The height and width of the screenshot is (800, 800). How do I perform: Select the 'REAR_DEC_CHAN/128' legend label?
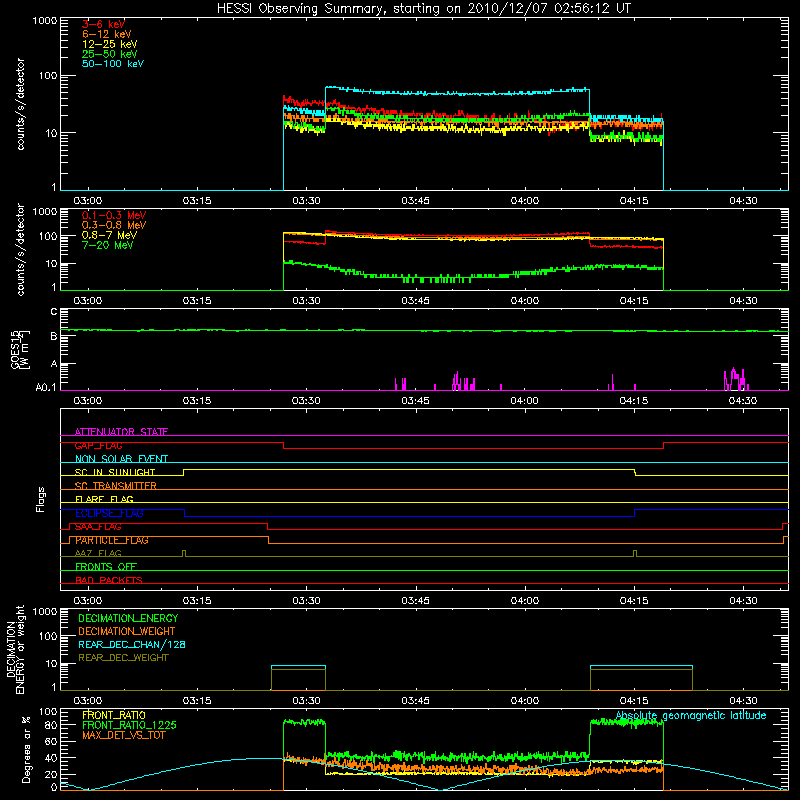coord(132,644)
